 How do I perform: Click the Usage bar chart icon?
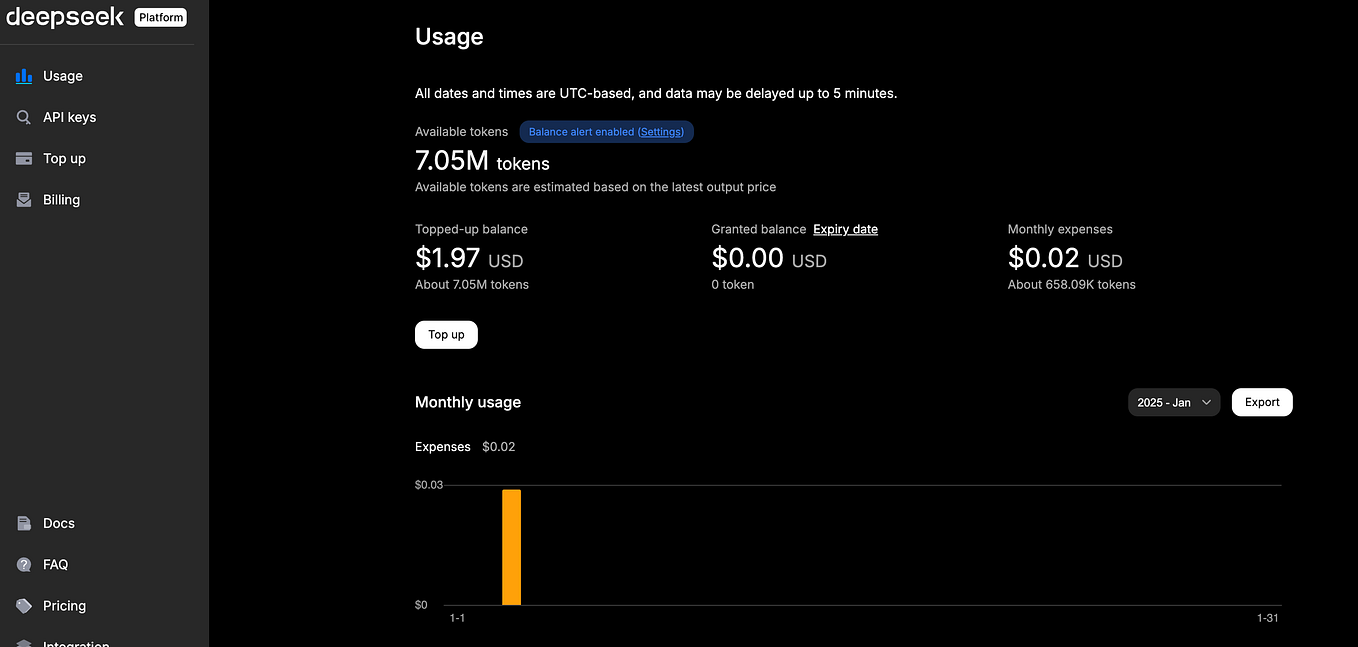[x=24, y=76]
